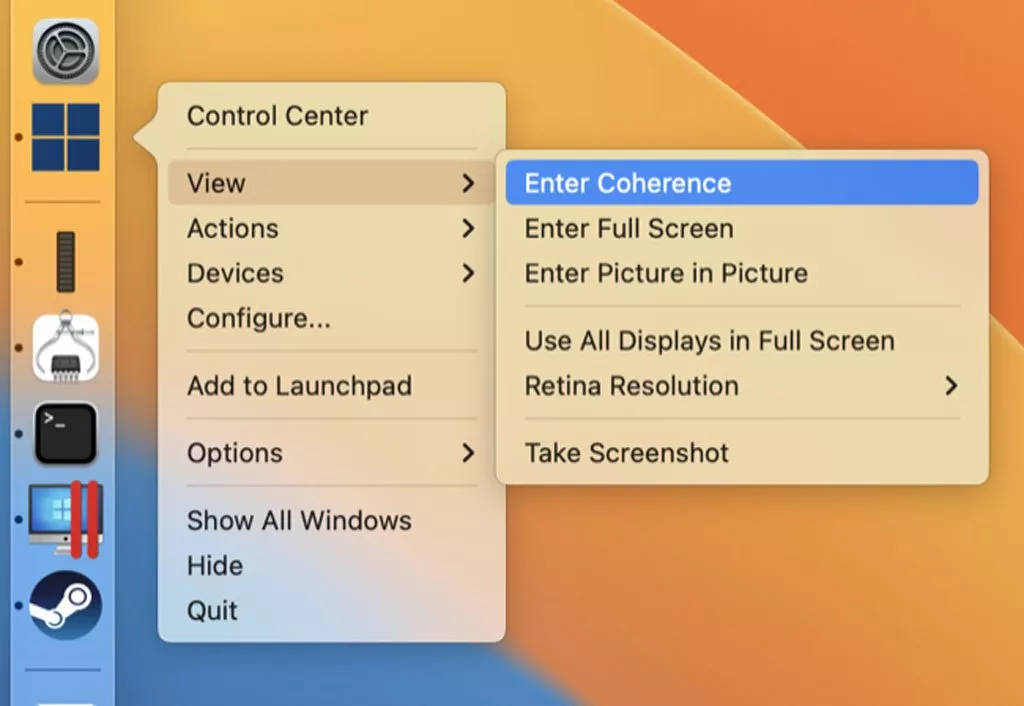Expand the Actions submenu

click(330, 229)
